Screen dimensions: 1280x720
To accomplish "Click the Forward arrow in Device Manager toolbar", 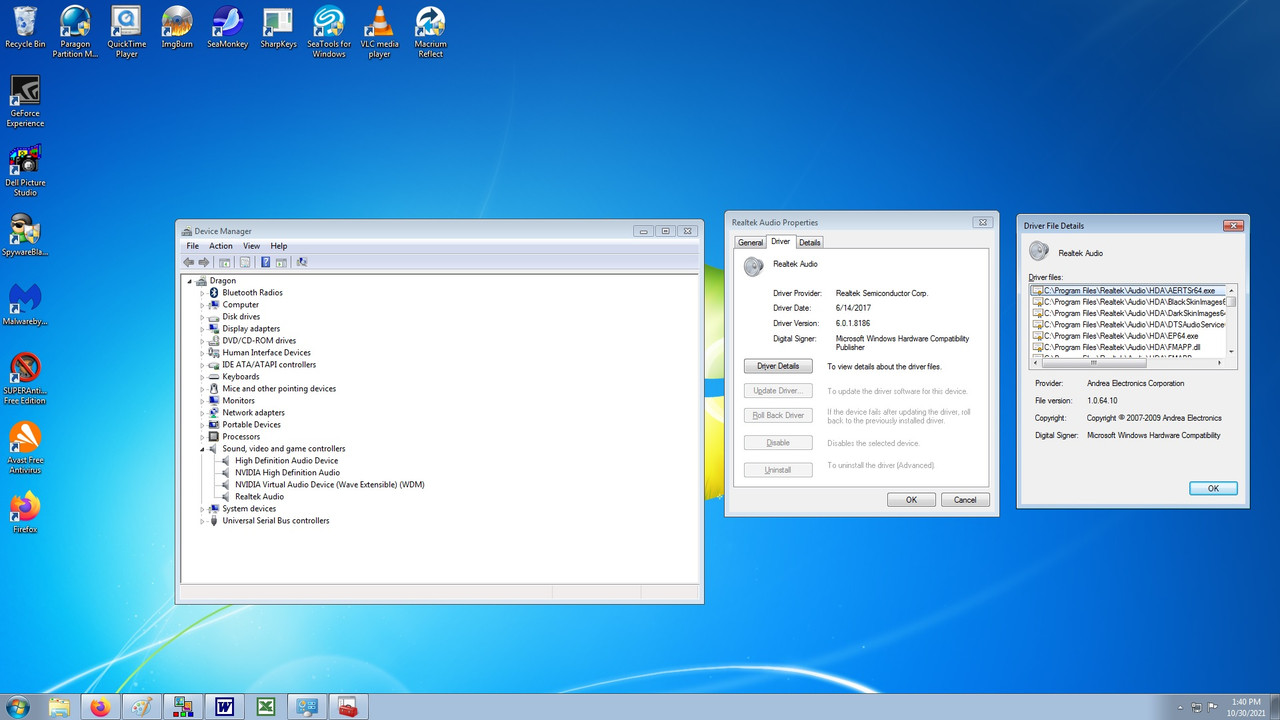I will (x=204, y=262).
